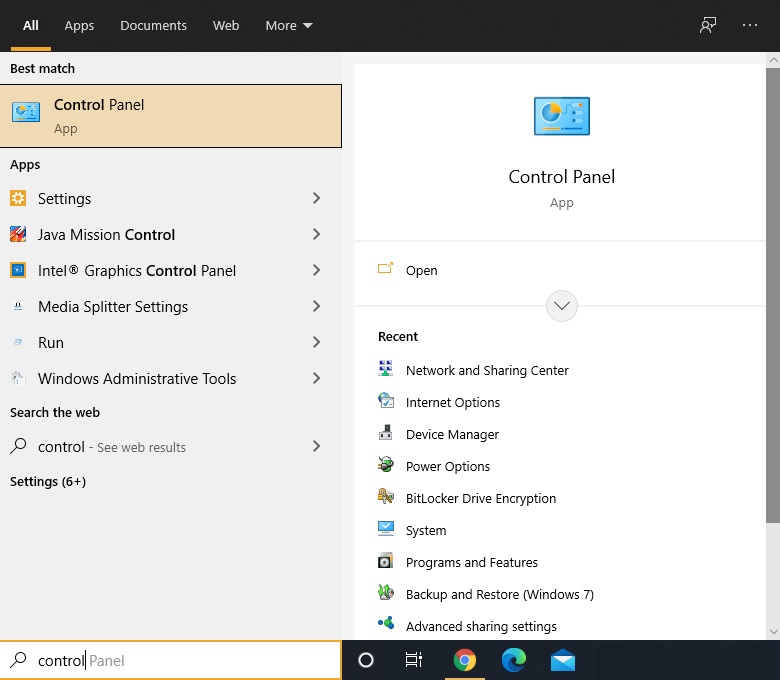The height and width of the screenshot is (680, 780).
Task: Click the Advanced sharing settings icon
Action: (386, 623)
